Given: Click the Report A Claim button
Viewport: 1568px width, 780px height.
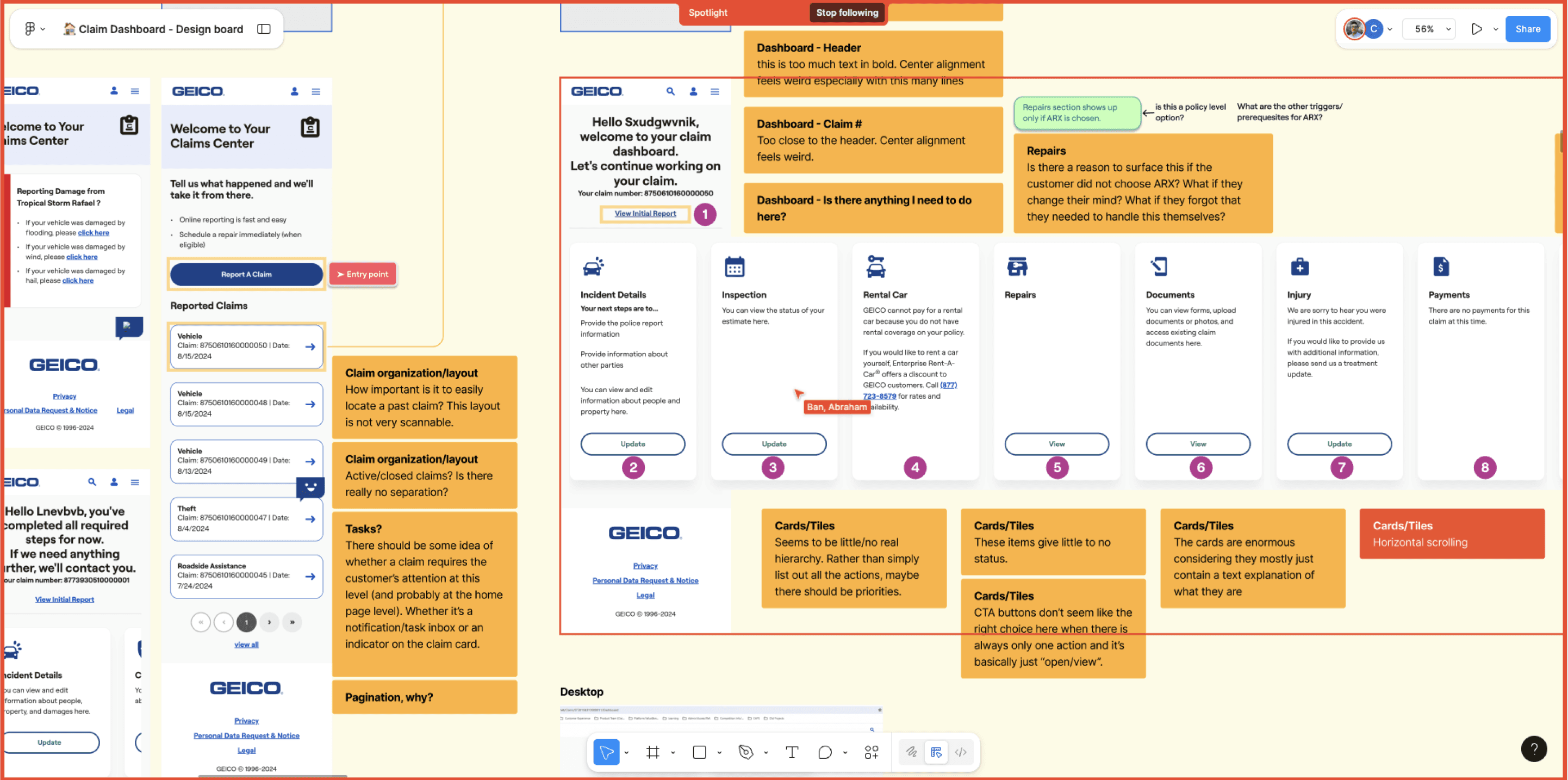Looking at the screenshot, I should [x=246, y=275].
